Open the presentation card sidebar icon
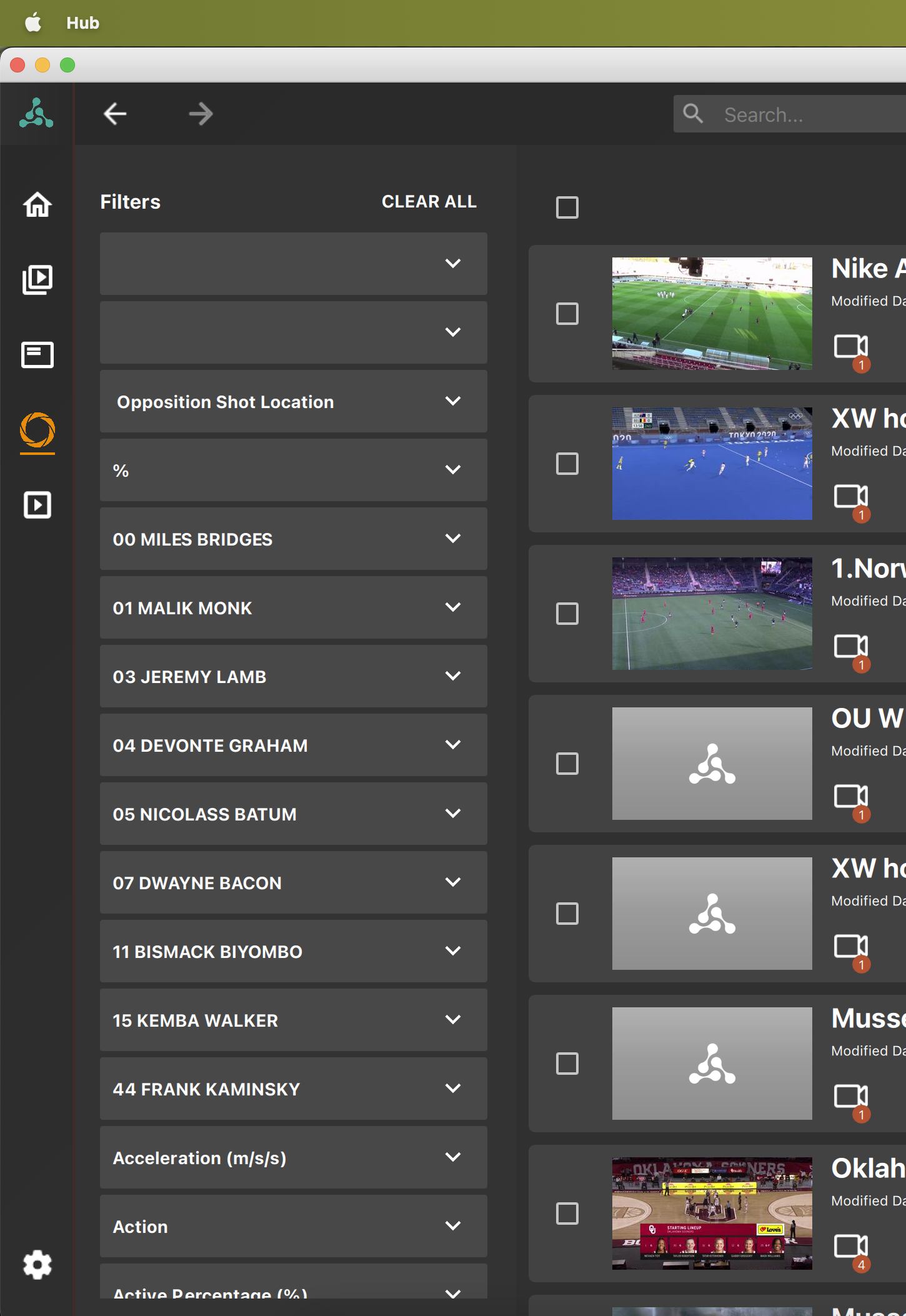Image resolution: width=906 pixels, height=1316 pixels. (x=37, y=355)
